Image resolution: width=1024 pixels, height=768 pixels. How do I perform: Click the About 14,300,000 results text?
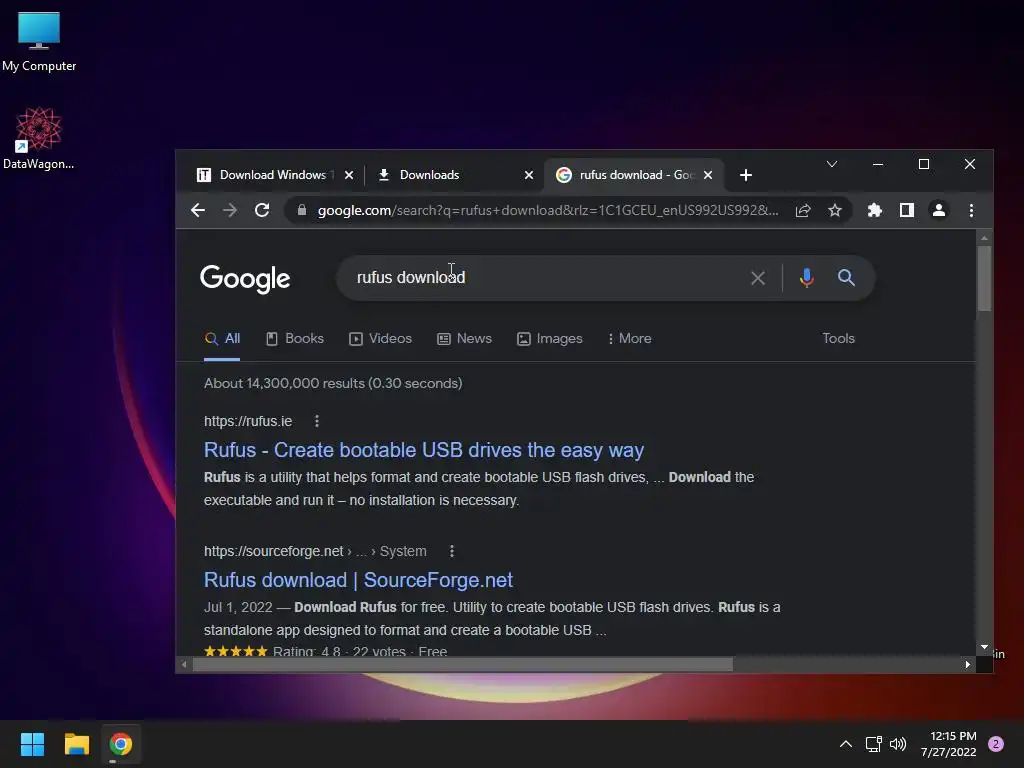tap(333, 383)
